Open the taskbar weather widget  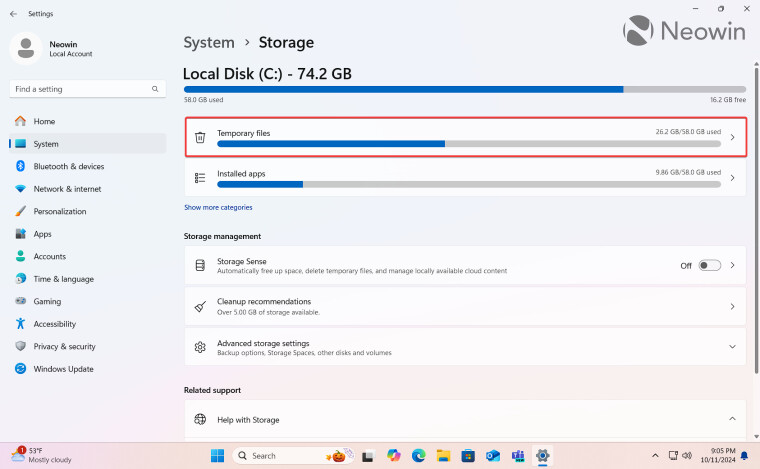point(41,455)
